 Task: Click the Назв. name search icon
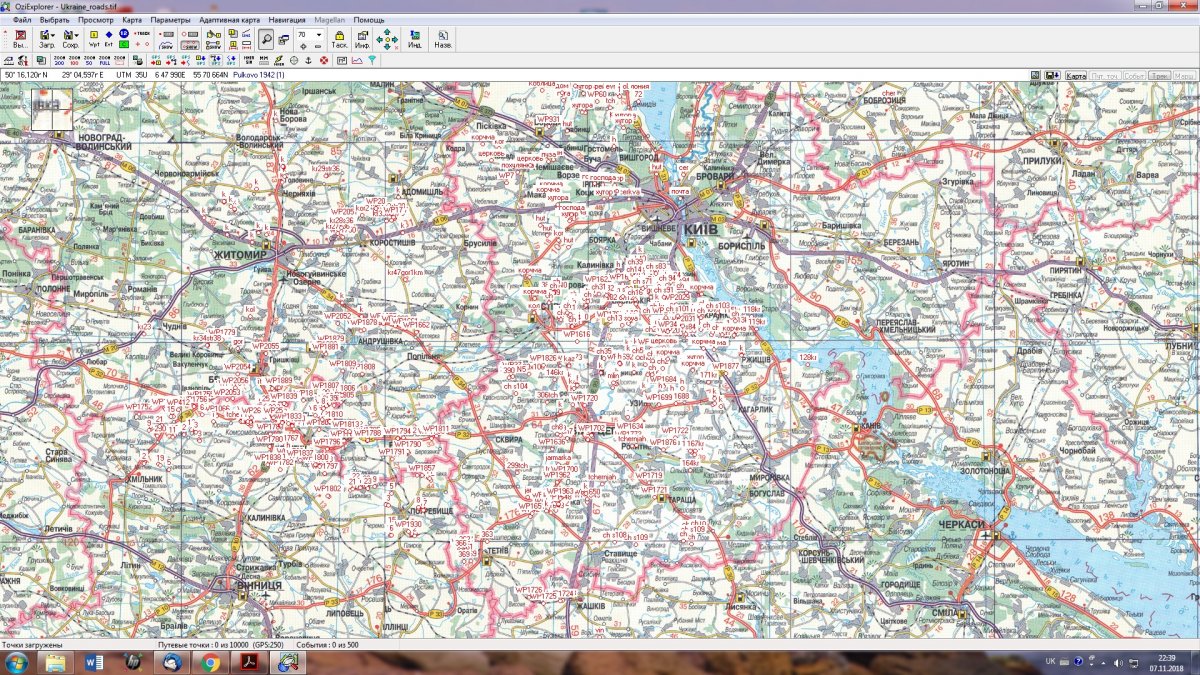tap(442, 39)
